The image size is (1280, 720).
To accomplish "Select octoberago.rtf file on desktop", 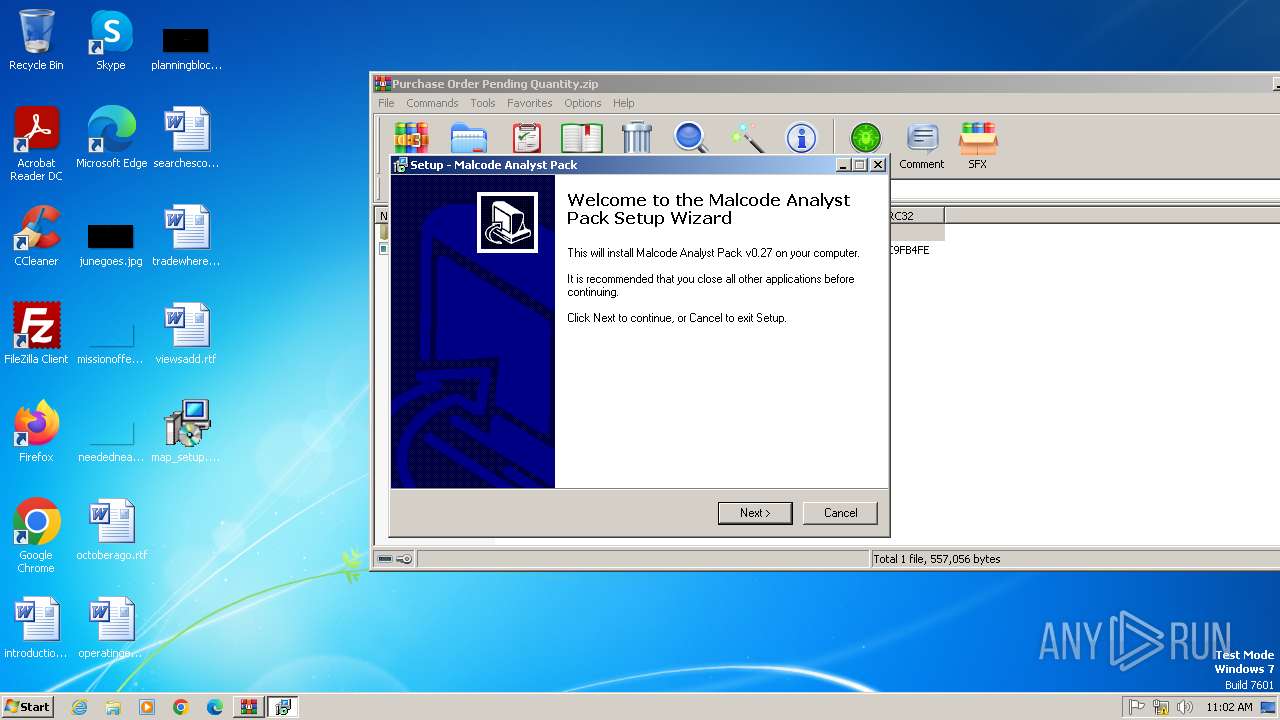I will [x=111, y=530].
